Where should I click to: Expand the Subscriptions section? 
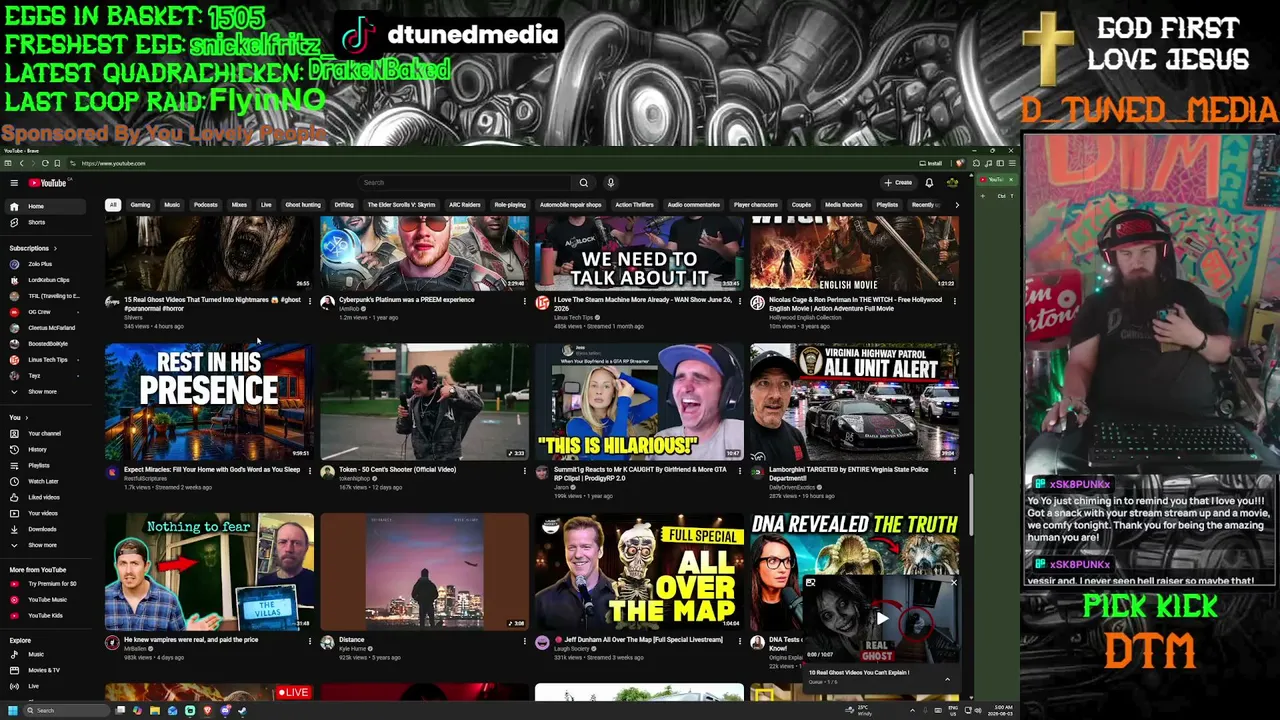coord(33,248)
